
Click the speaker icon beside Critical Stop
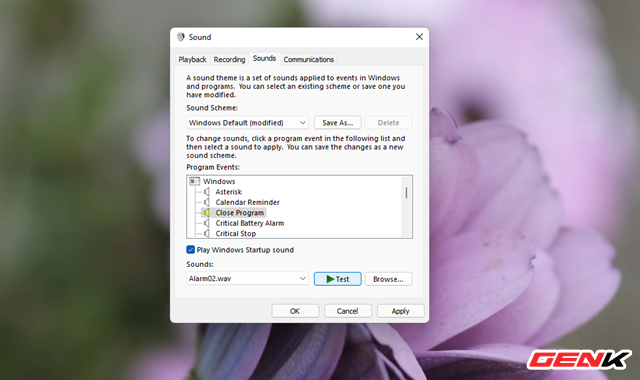[207, 233]
